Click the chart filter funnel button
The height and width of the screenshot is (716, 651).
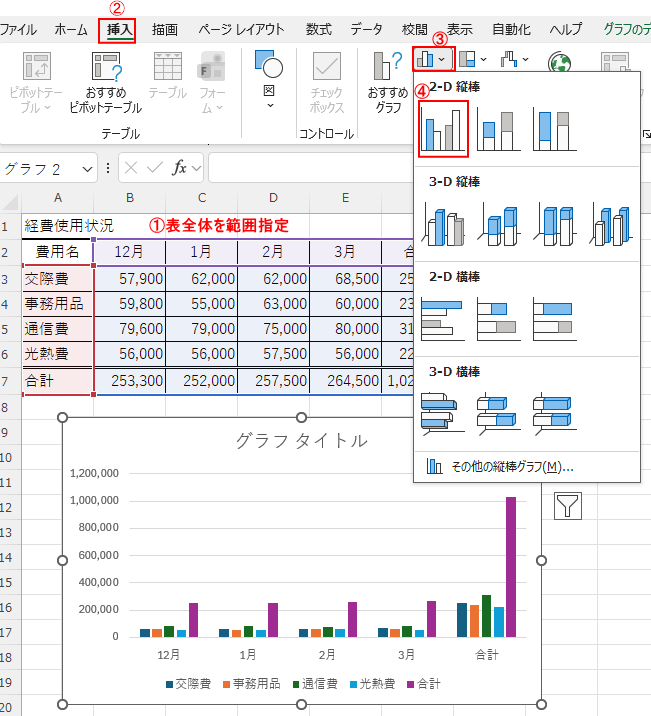[x=568, y=507]
